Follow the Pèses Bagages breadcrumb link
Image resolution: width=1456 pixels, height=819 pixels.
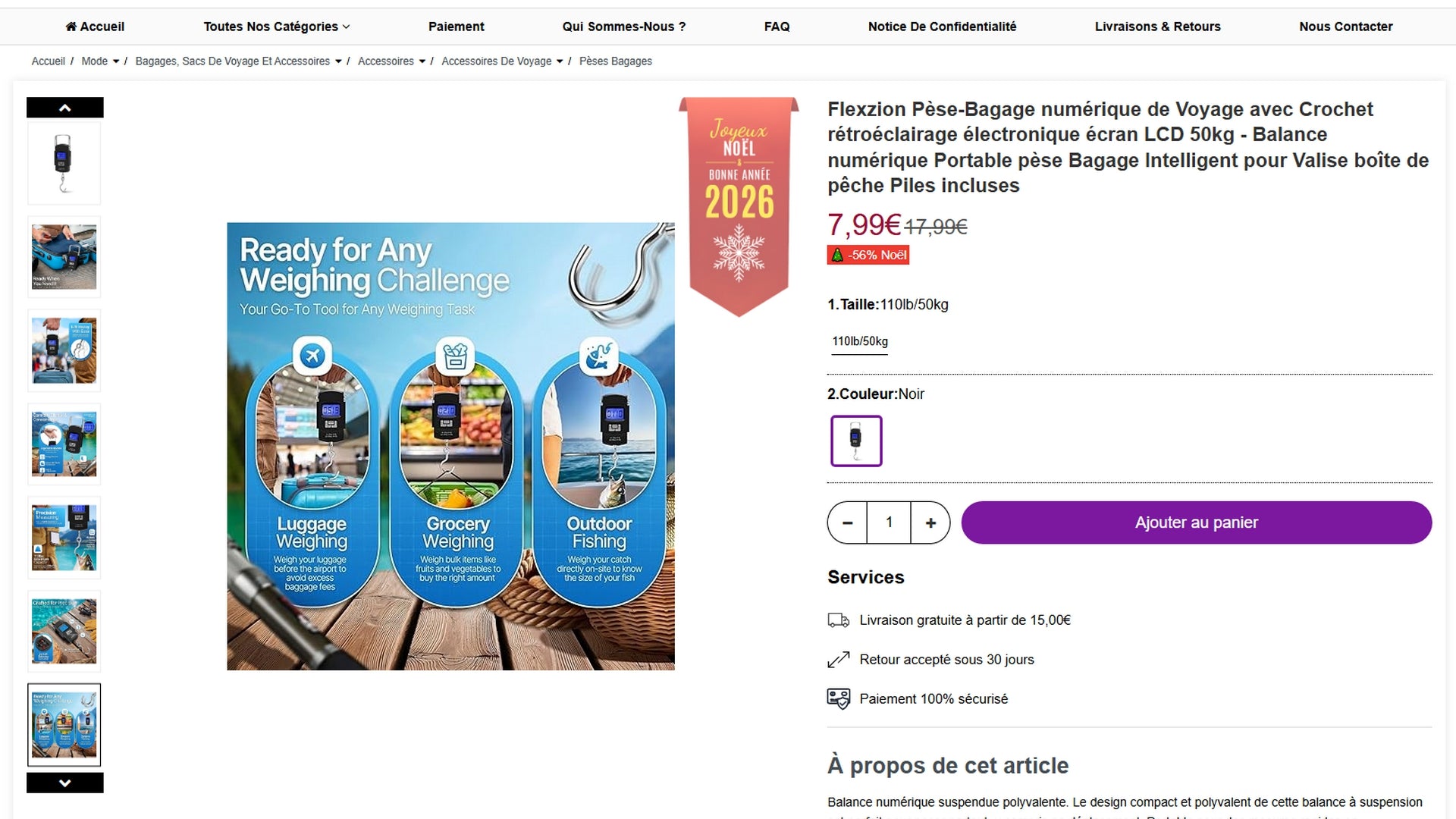pyautogui.click(x=615, y=61)
